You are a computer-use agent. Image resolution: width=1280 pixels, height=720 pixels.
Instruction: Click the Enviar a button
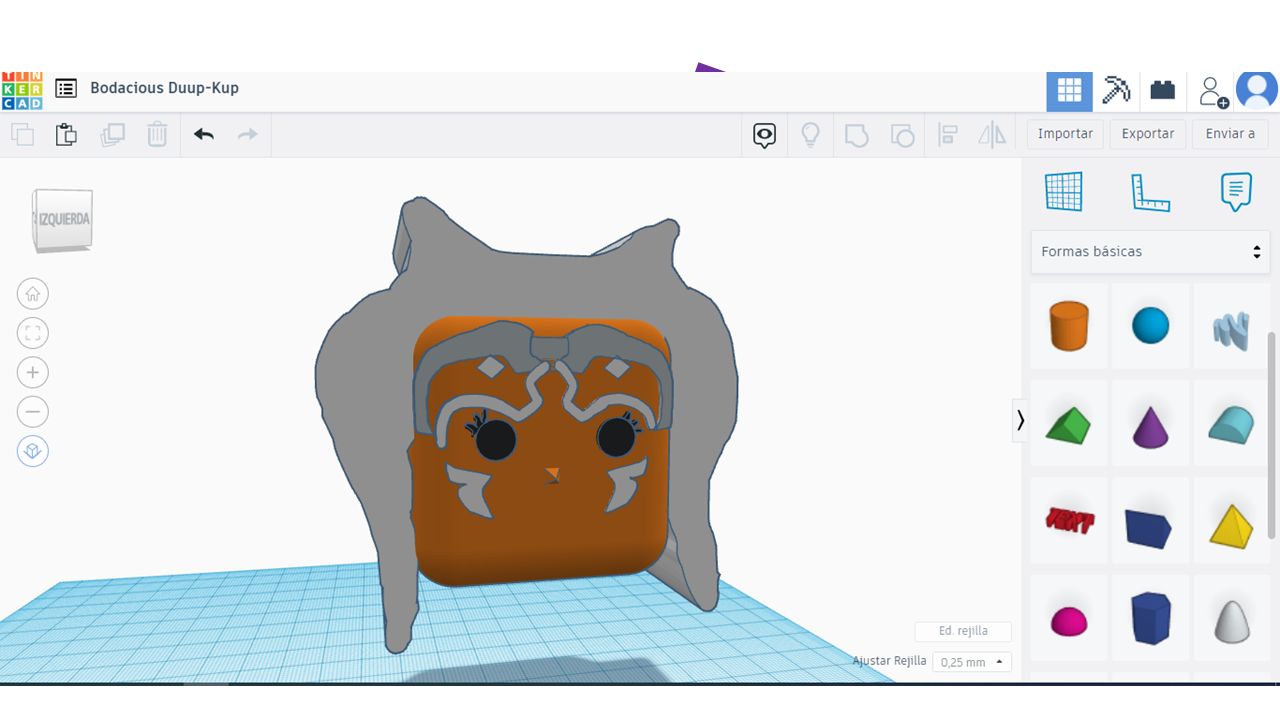point(1230,134)
